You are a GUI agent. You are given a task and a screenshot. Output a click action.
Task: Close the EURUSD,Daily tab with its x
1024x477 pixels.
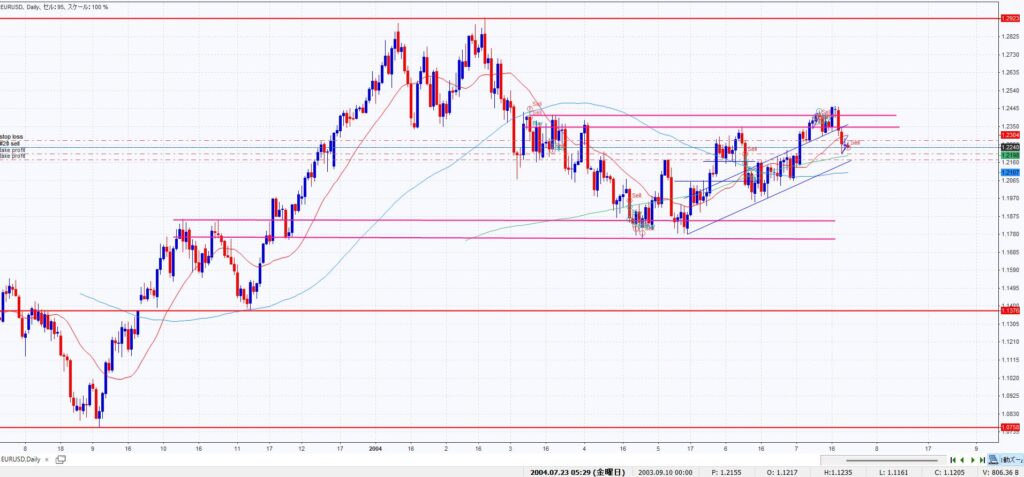click(48, 459)
